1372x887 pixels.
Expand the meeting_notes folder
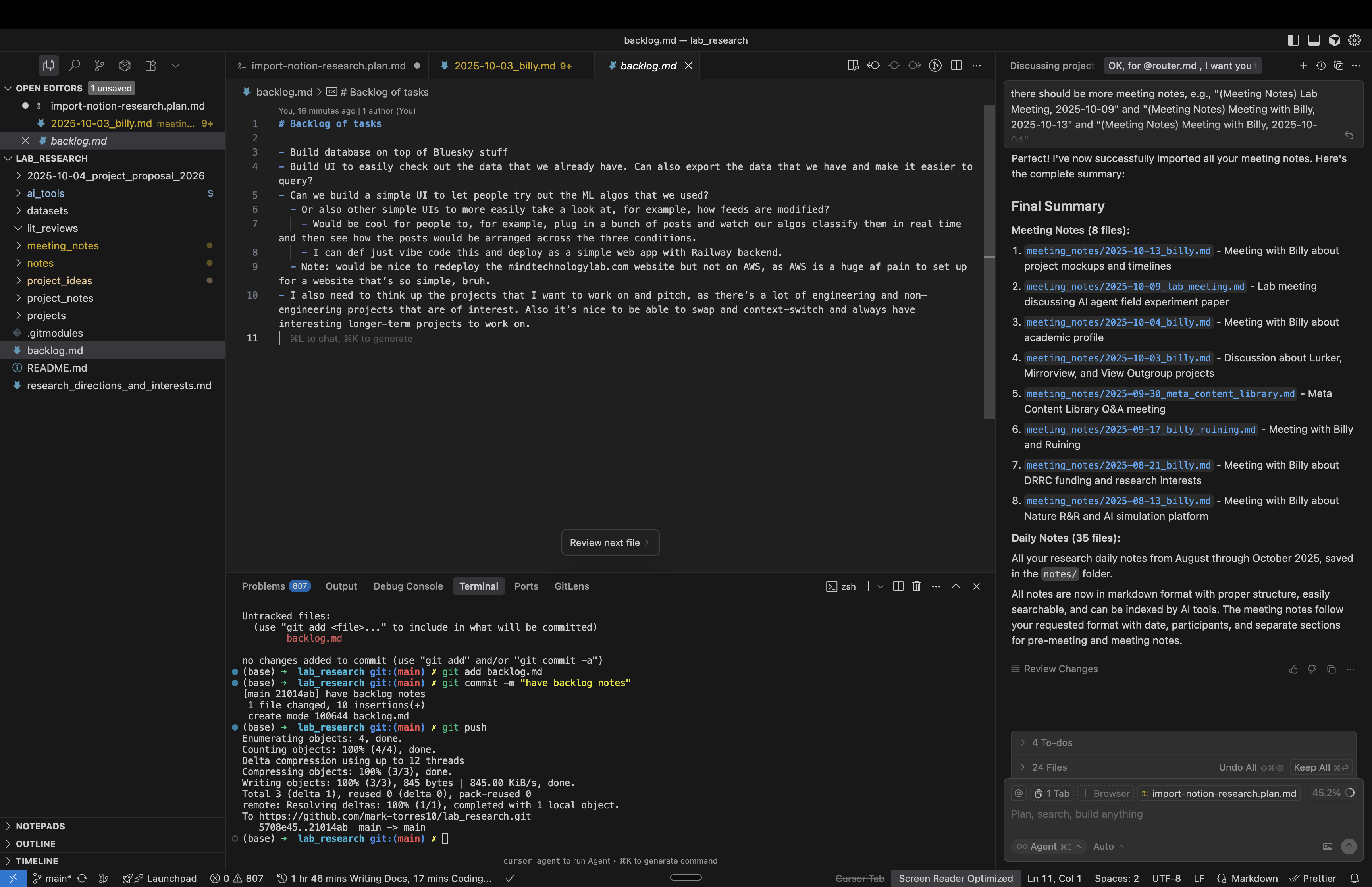63,246
